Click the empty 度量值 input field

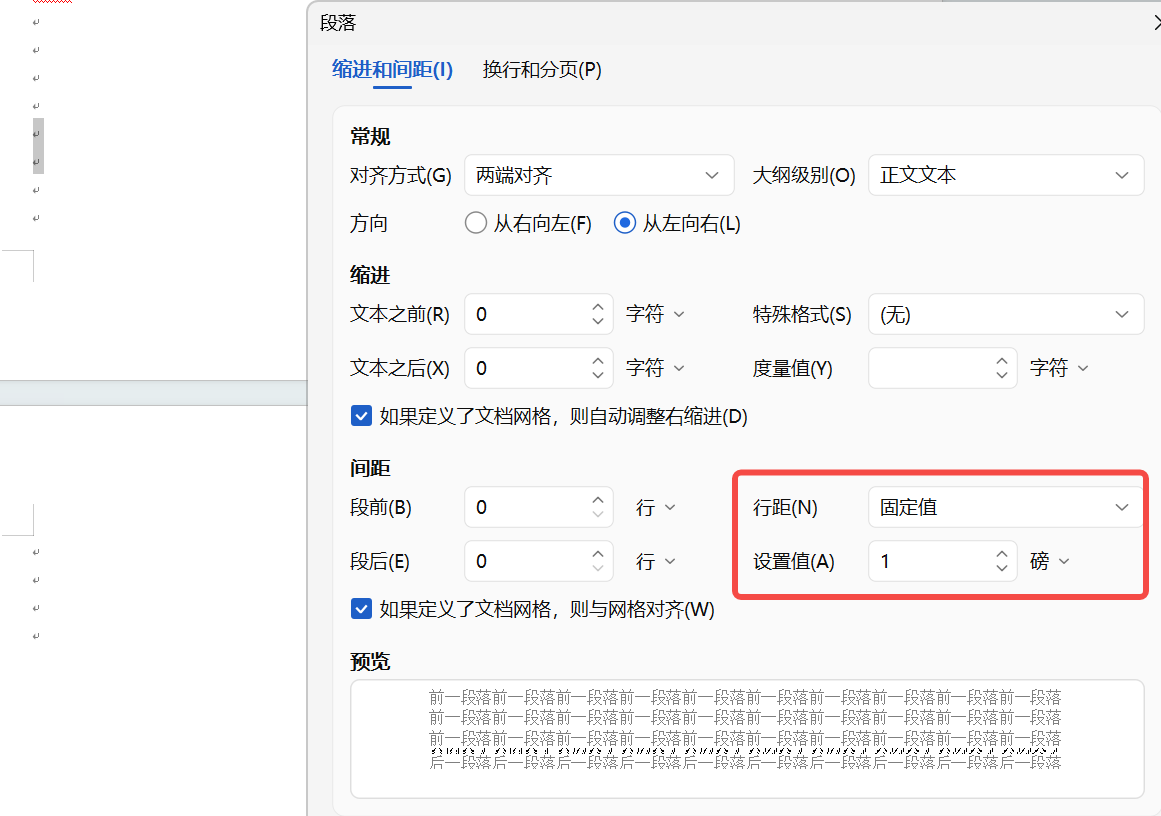930,368
